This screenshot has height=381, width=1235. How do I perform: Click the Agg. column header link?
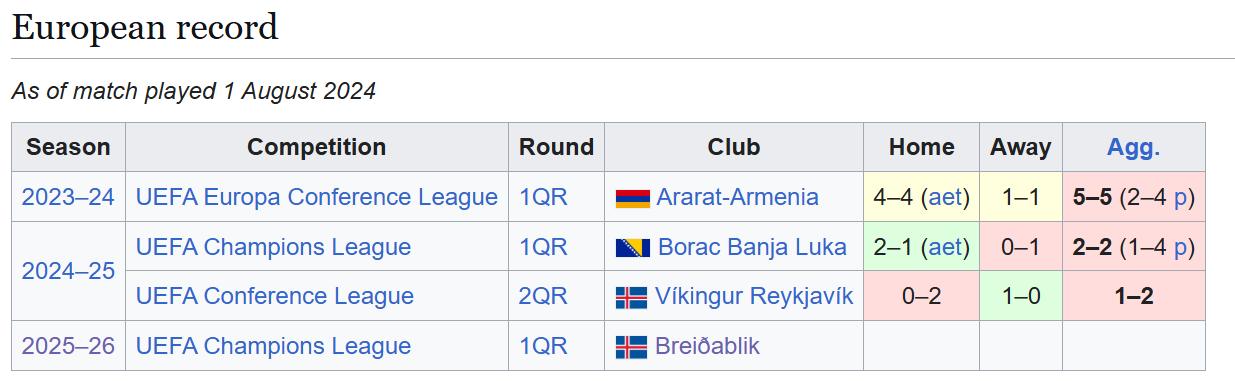(x=1133, y=147)
